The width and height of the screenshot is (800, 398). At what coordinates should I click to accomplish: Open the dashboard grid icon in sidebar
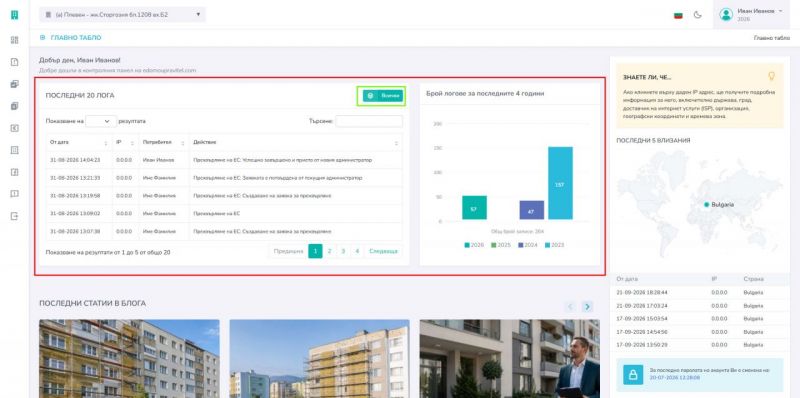coord(14,40)
